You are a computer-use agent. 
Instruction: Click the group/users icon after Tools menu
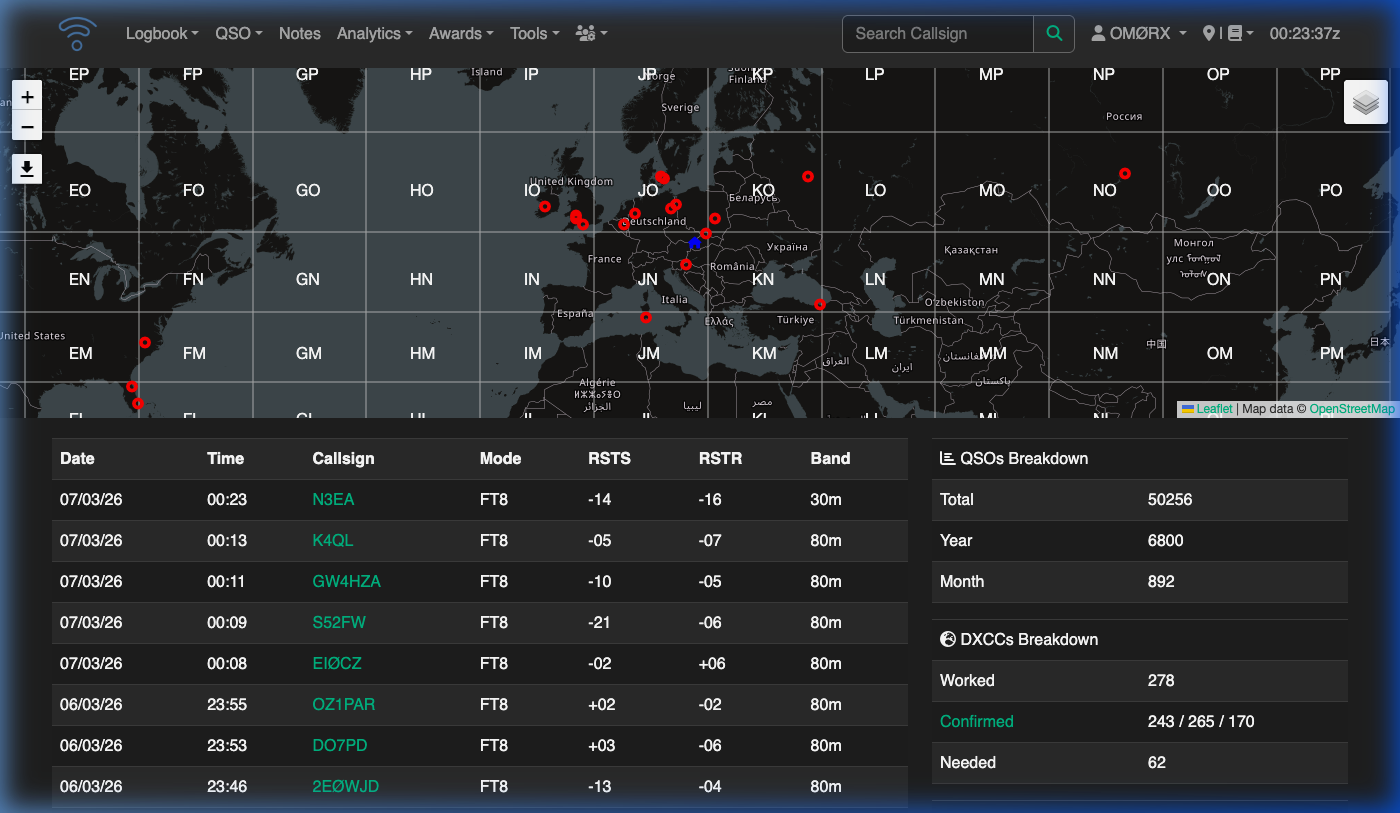point(585,33)
